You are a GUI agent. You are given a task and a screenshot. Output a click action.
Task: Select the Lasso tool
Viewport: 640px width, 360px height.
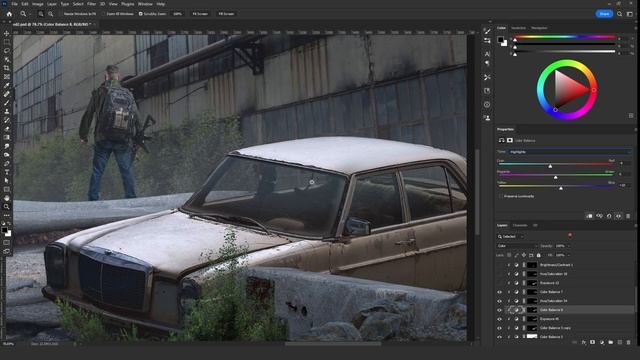coord(7,51)
